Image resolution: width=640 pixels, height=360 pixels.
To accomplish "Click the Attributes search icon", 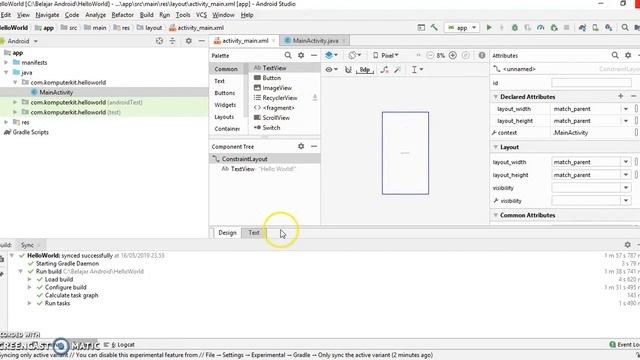I will pyautogui.click(x=615, y=55).
